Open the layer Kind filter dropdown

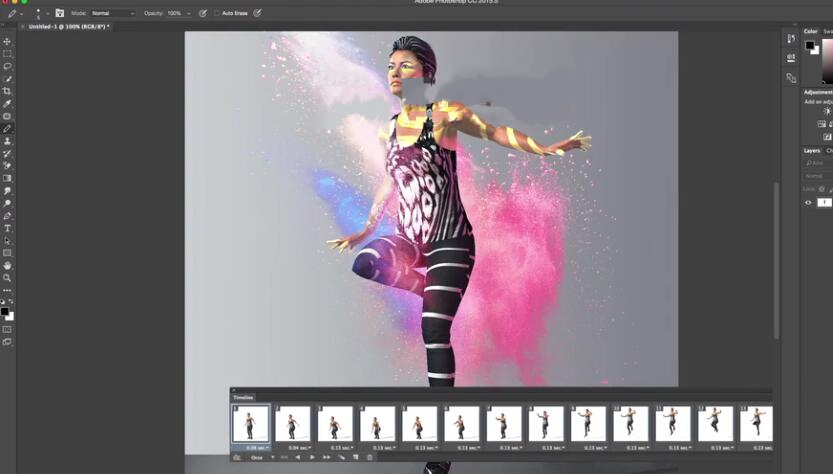pyautogui.click(x=817, y=163)
